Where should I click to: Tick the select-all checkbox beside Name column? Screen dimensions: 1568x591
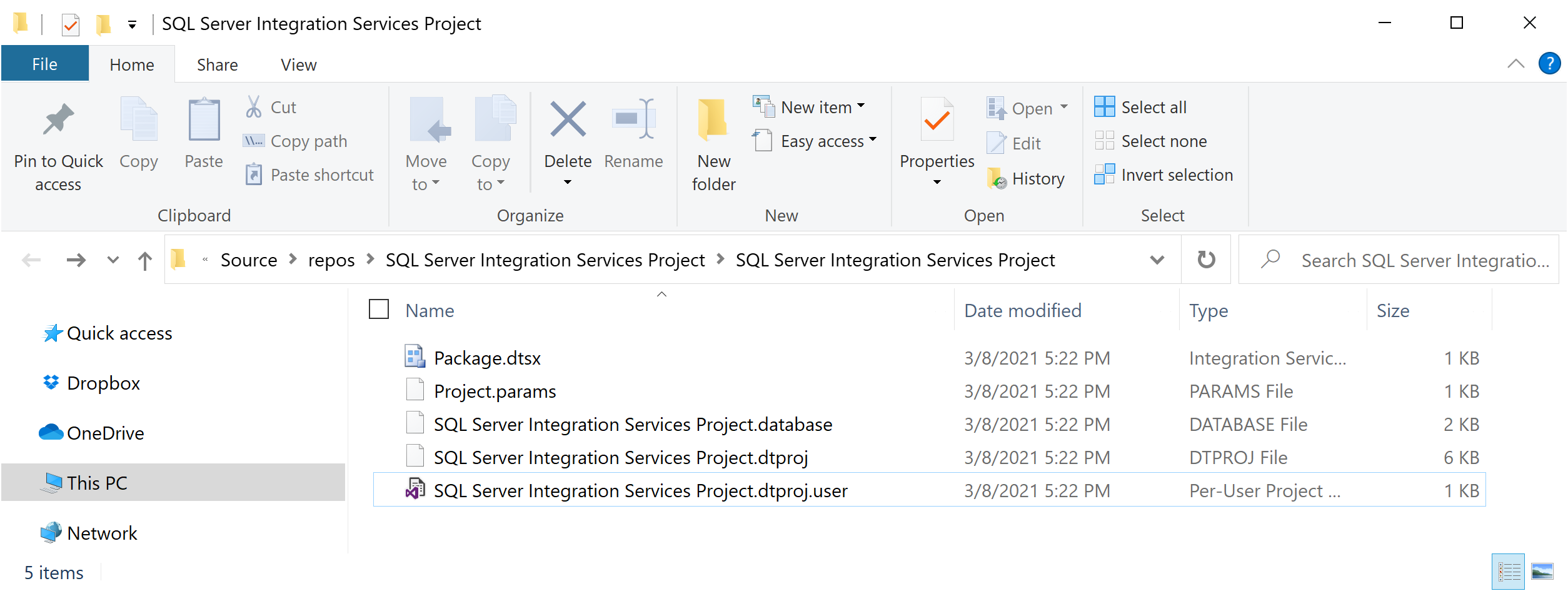pyautogui.click(x=379, y=310)
